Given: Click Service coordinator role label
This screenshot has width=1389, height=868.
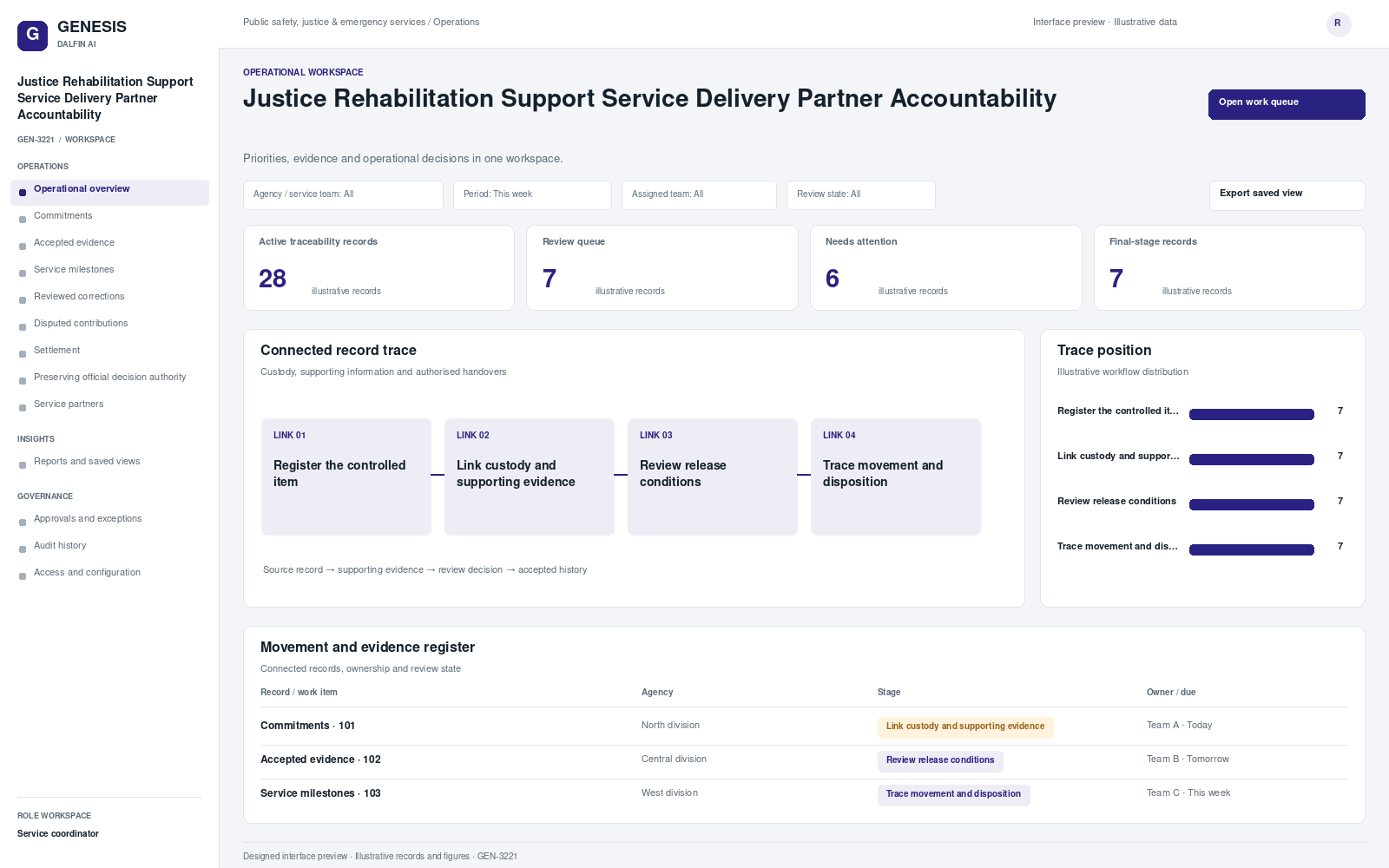Looking at the screenshot, I should point(58,834).
